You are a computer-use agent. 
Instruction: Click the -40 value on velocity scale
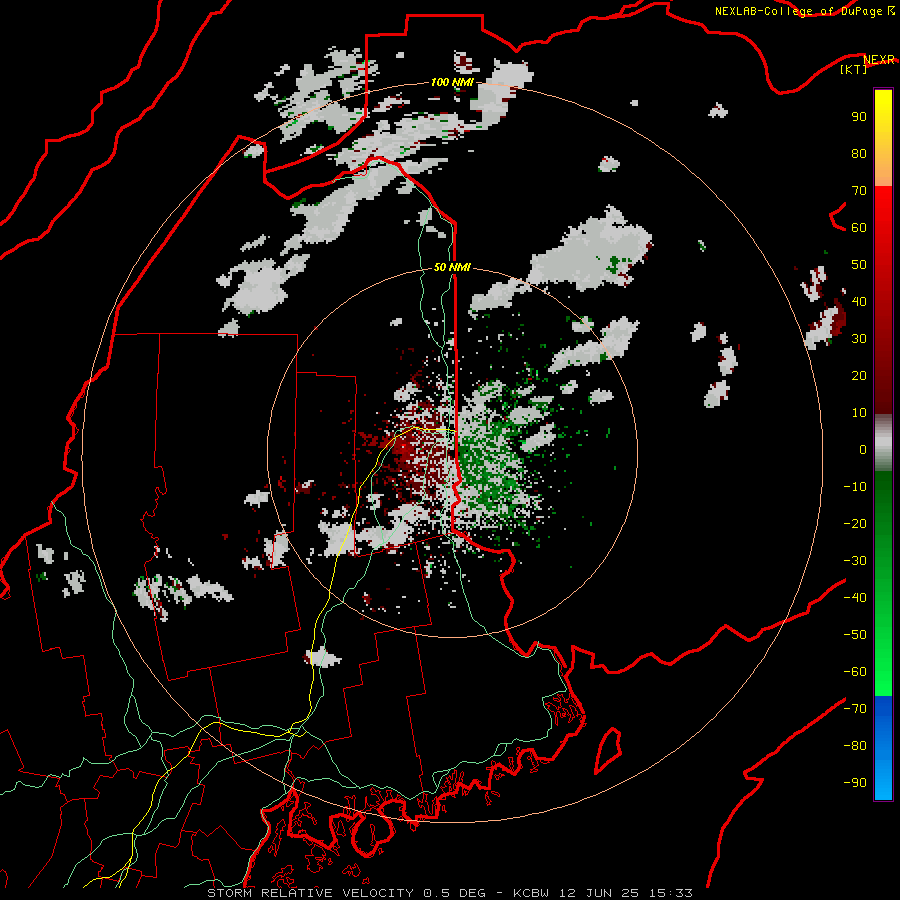point(855,598)
